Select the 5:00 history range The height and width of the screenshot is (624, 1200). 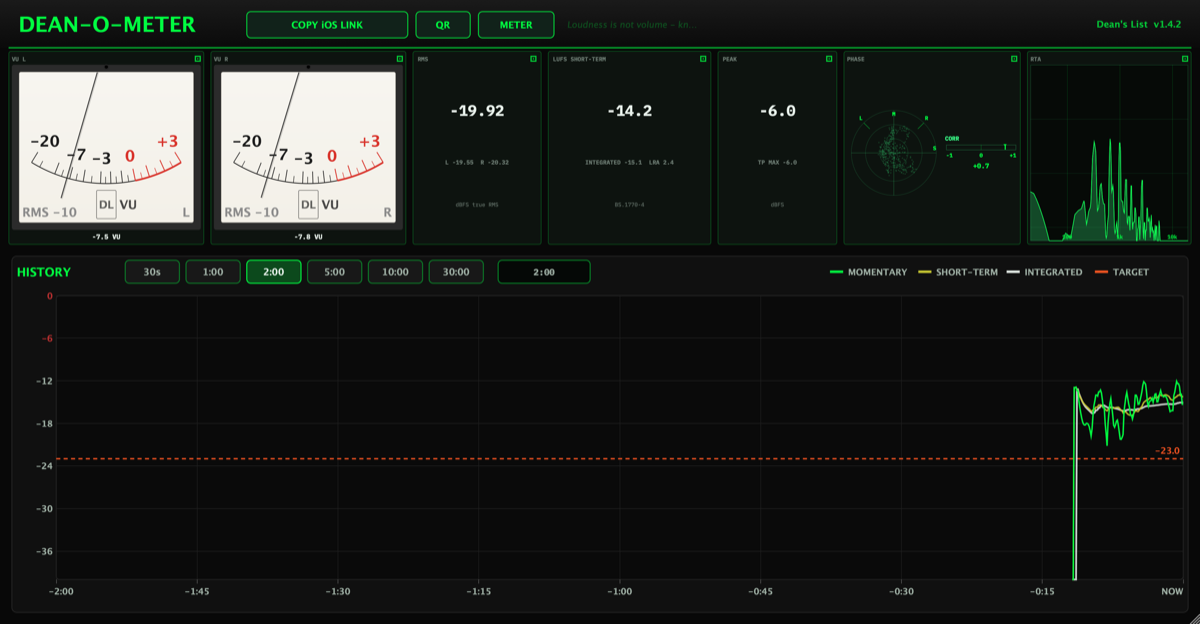[334, 272]
